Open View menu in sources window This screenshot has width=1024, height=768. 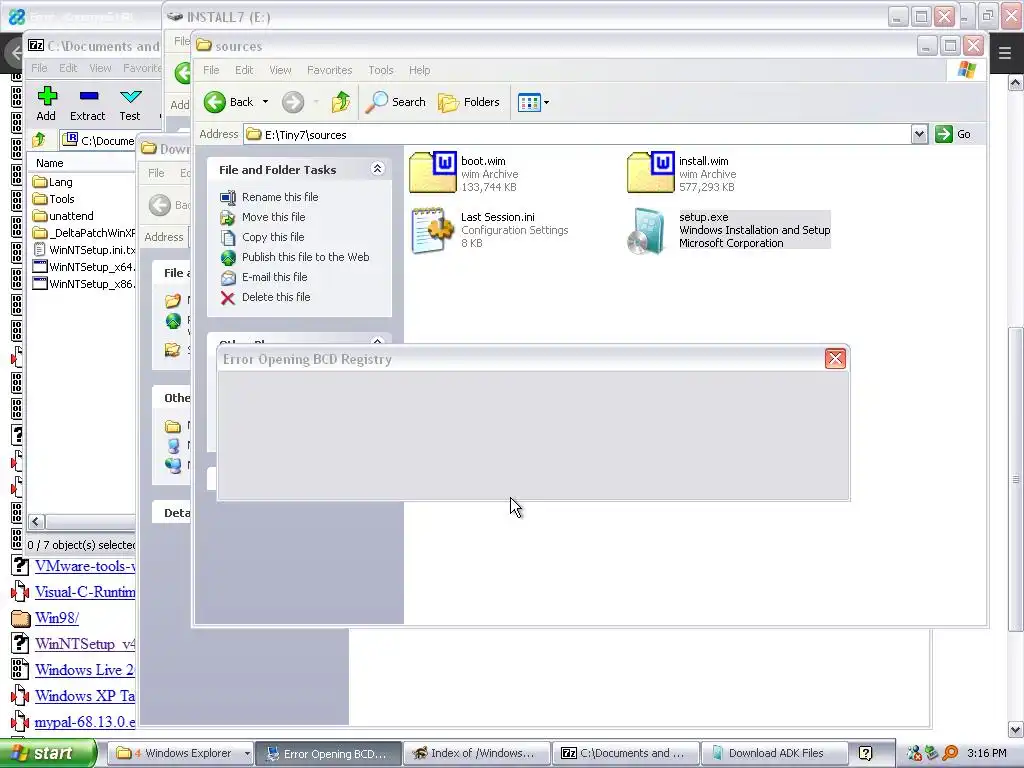tap(280, 70)
